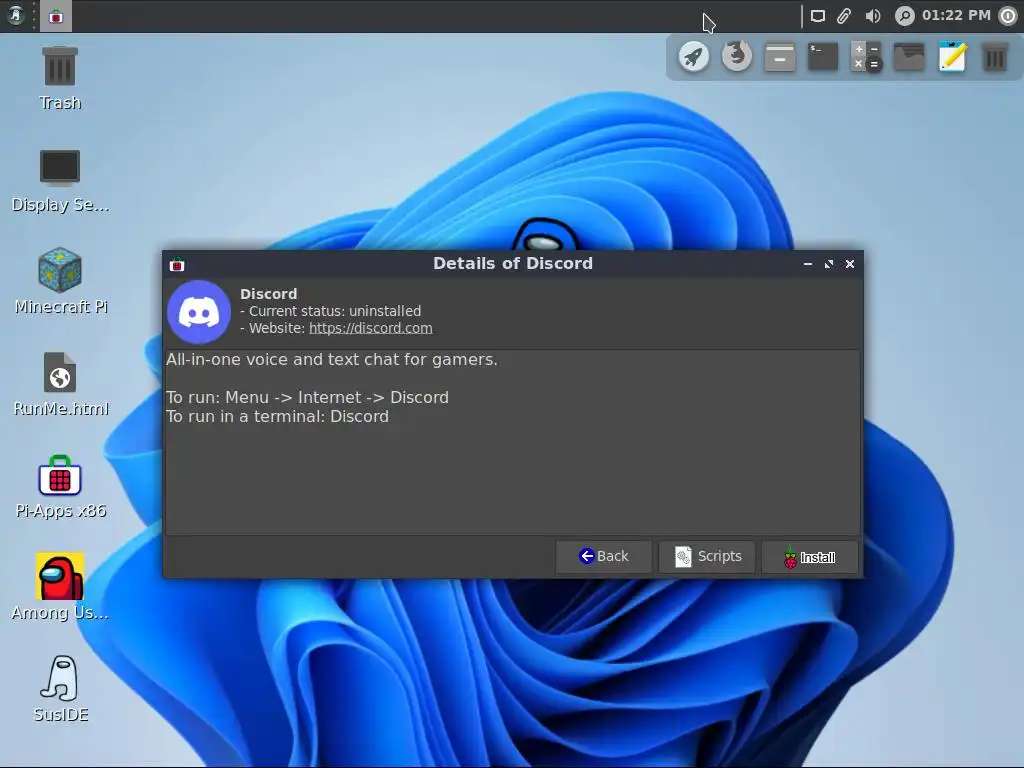
Task: Select the Pi-Apps taskbar window button
Action: click(56, 16)
